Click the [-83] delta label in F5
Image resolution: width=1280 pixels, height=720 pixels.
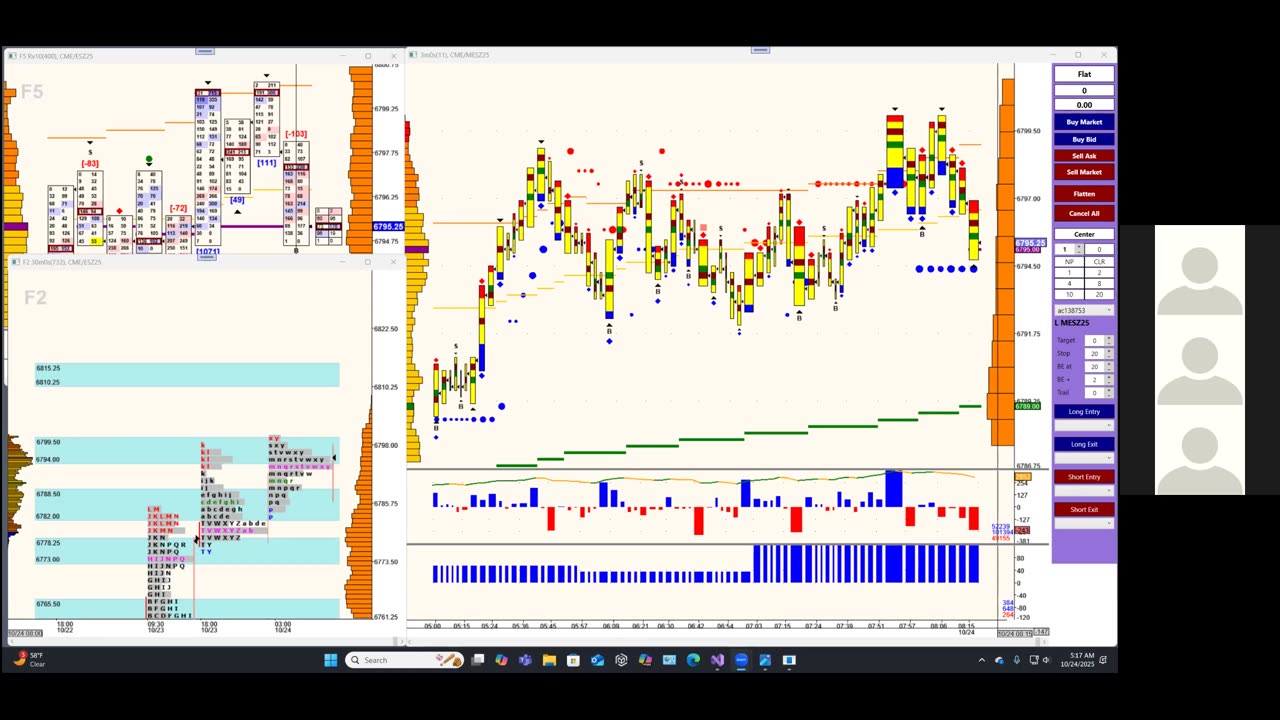pos(90,164)
